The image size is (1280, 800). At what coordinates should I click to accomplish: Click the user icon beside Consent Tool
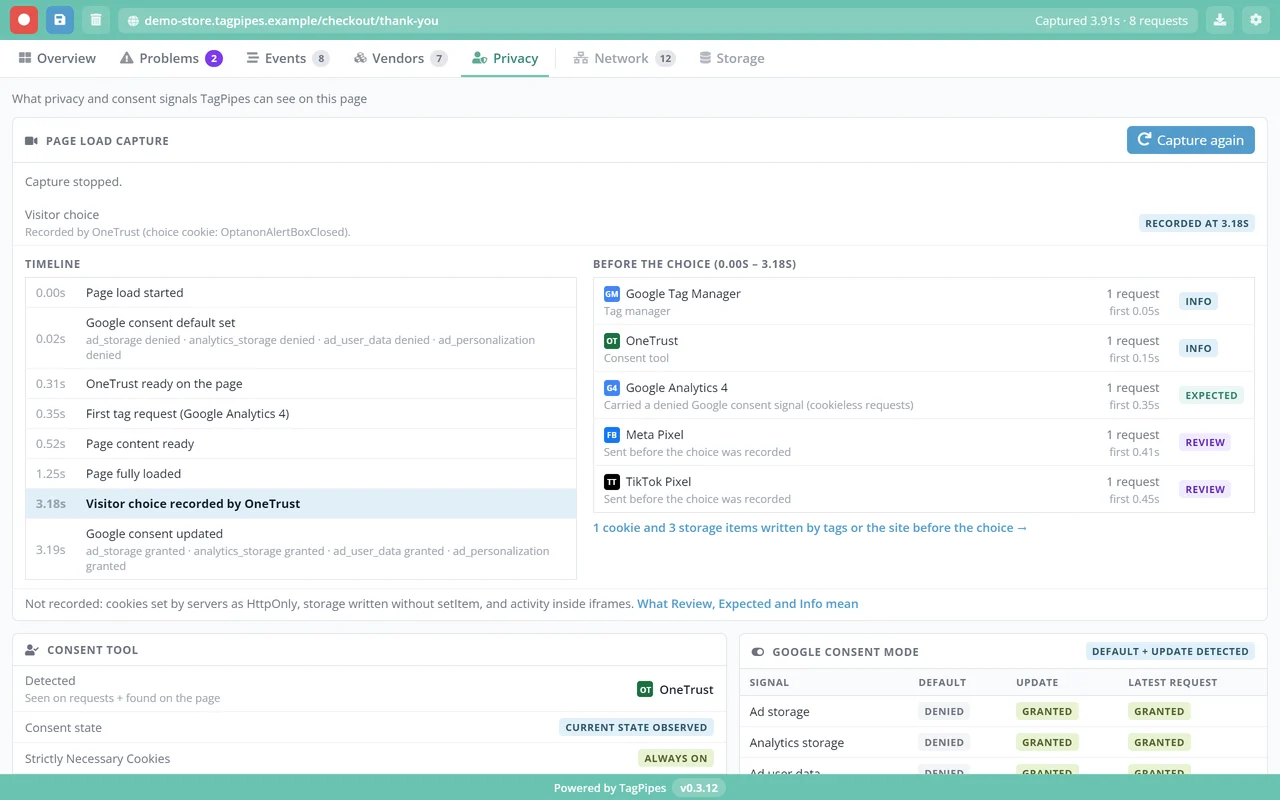[32, 650]
